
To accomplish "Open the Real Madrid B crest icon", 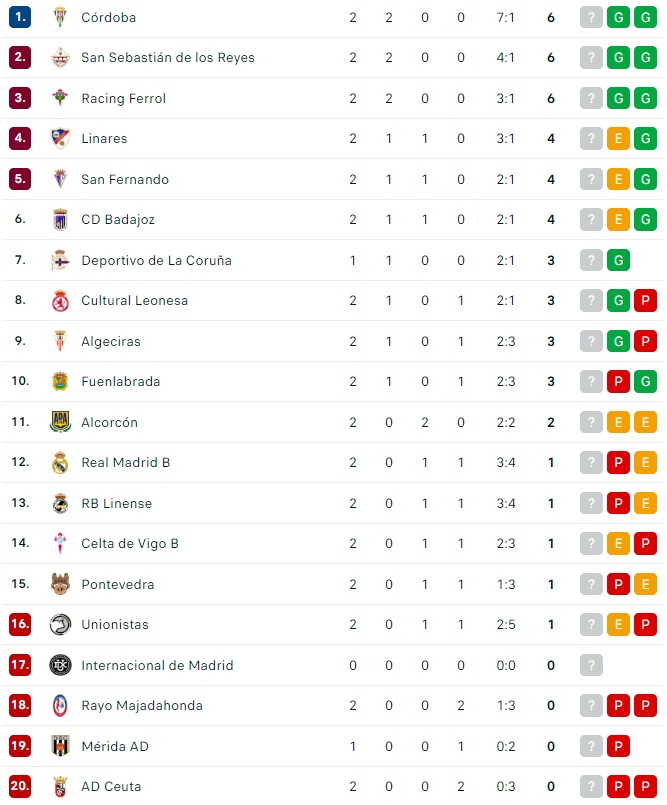I will [x=60, y=462].
